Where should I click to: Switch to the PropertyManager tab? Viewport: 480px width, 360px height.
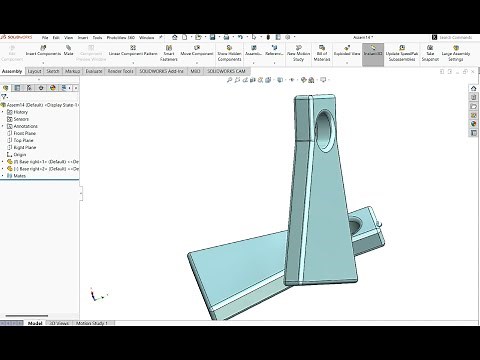17,88
